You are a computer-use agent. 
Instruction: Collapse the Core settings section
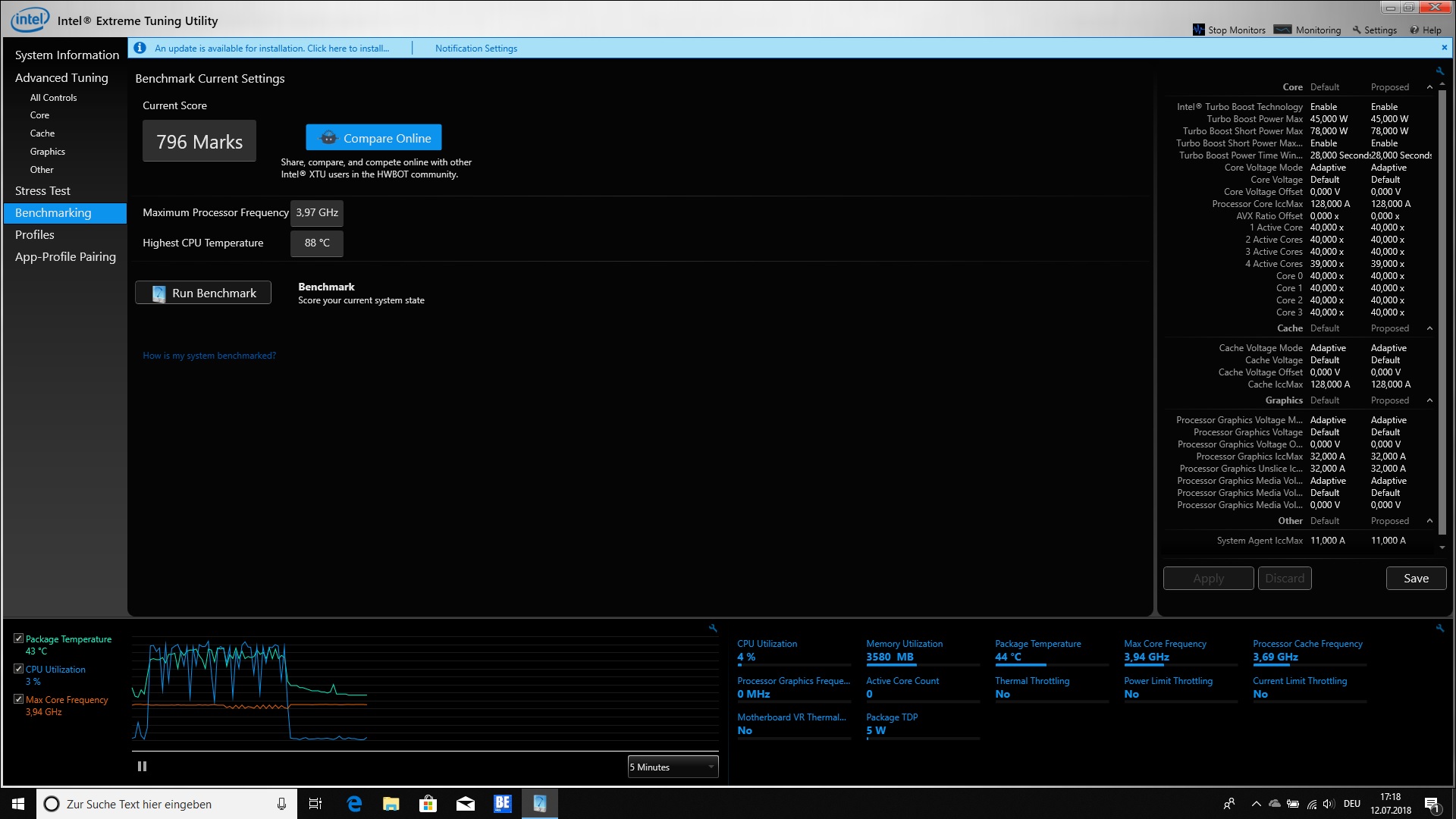(x=1429, y=87)
